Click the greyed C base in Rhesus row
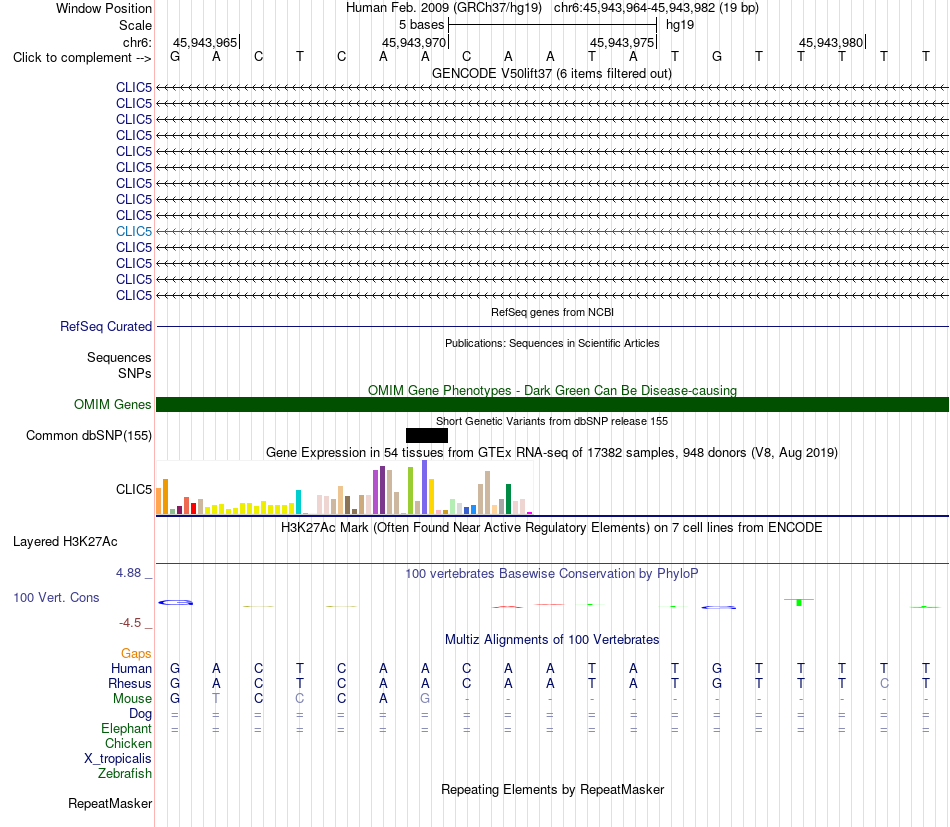This screenshot has width=950, height=827. coord(885,683)
